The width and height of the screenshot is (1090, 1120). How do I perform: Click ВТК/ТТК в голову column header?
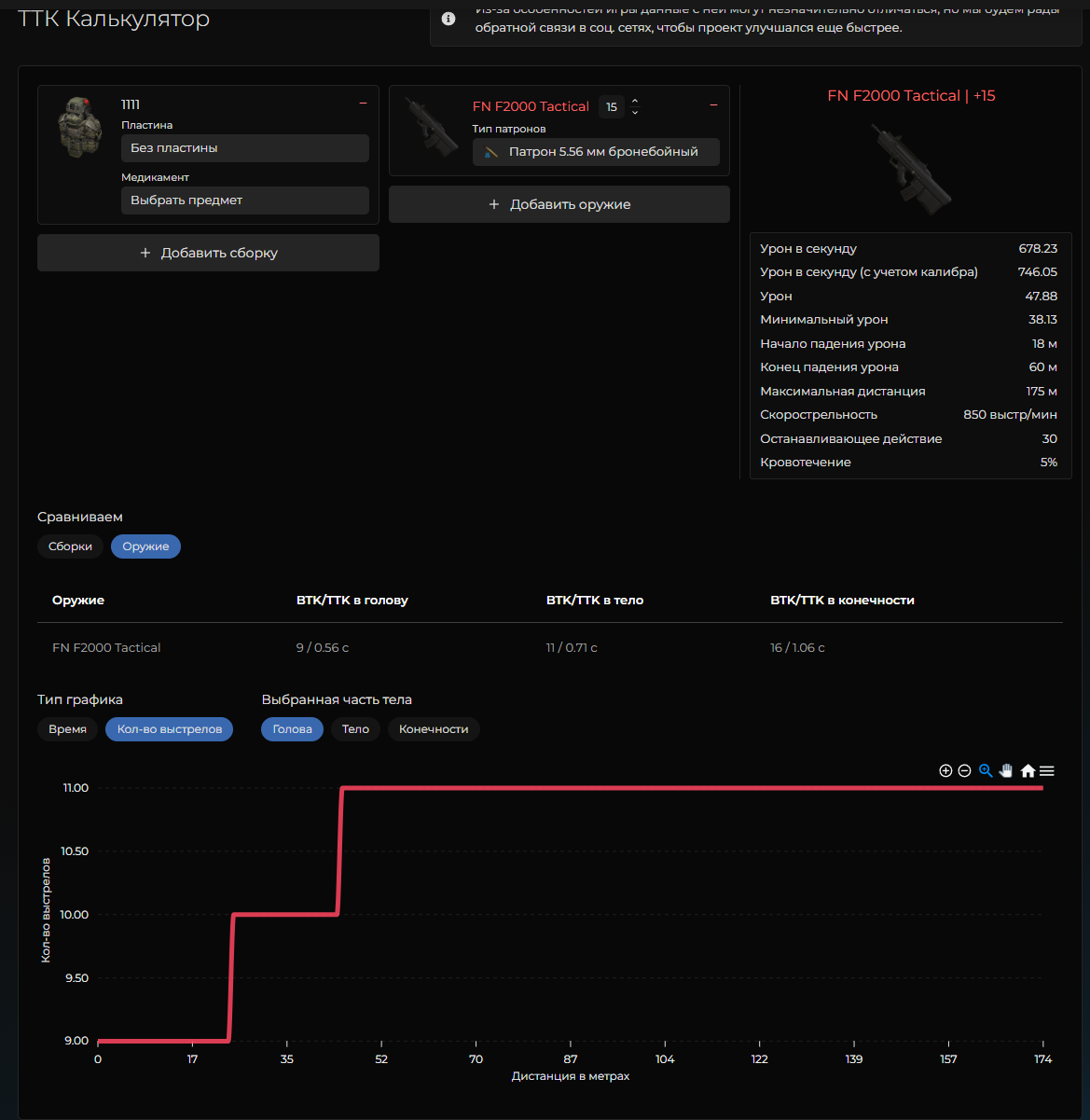352,600
